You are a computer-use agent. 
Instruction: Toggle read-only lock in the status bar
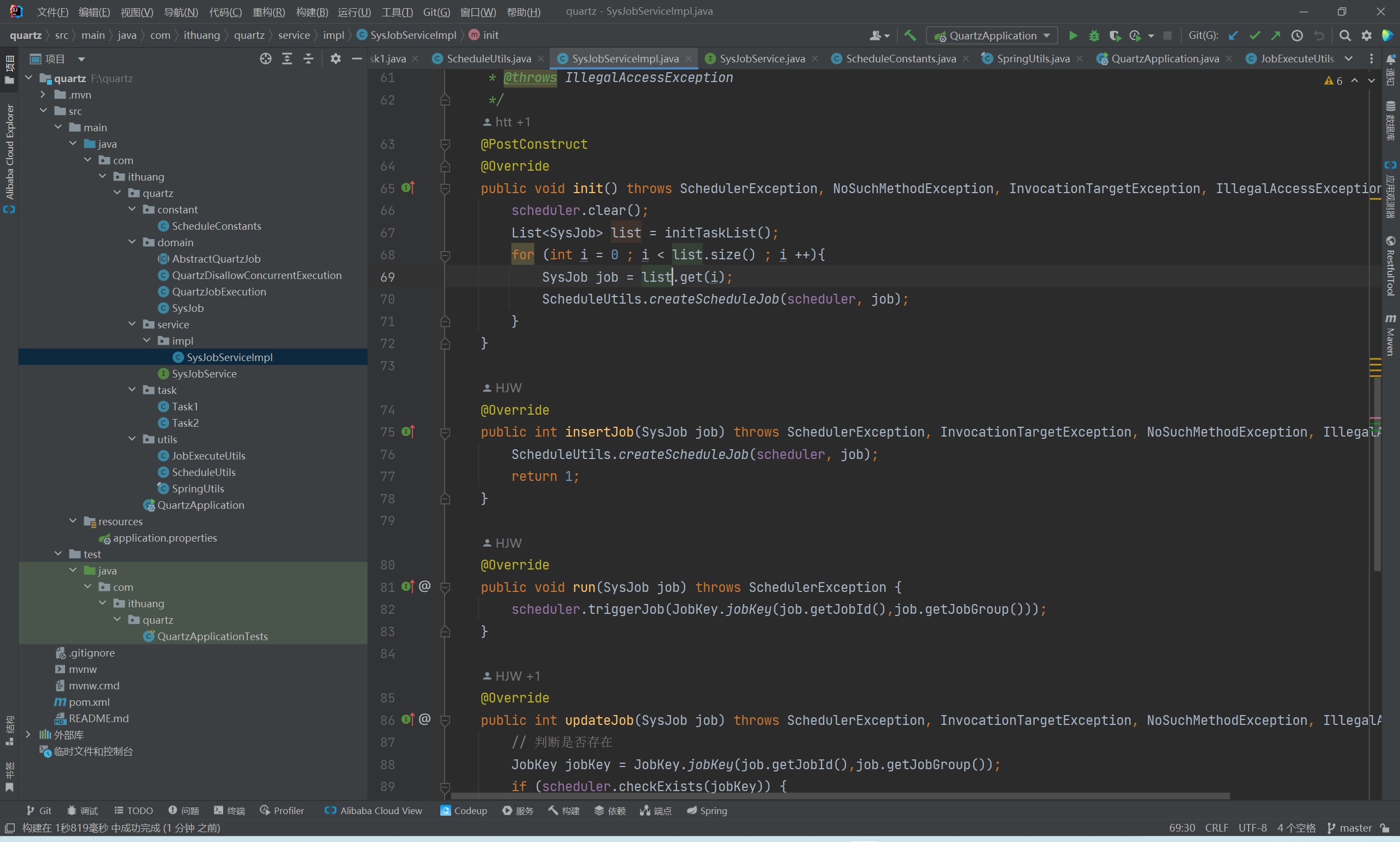point(1385,828)
